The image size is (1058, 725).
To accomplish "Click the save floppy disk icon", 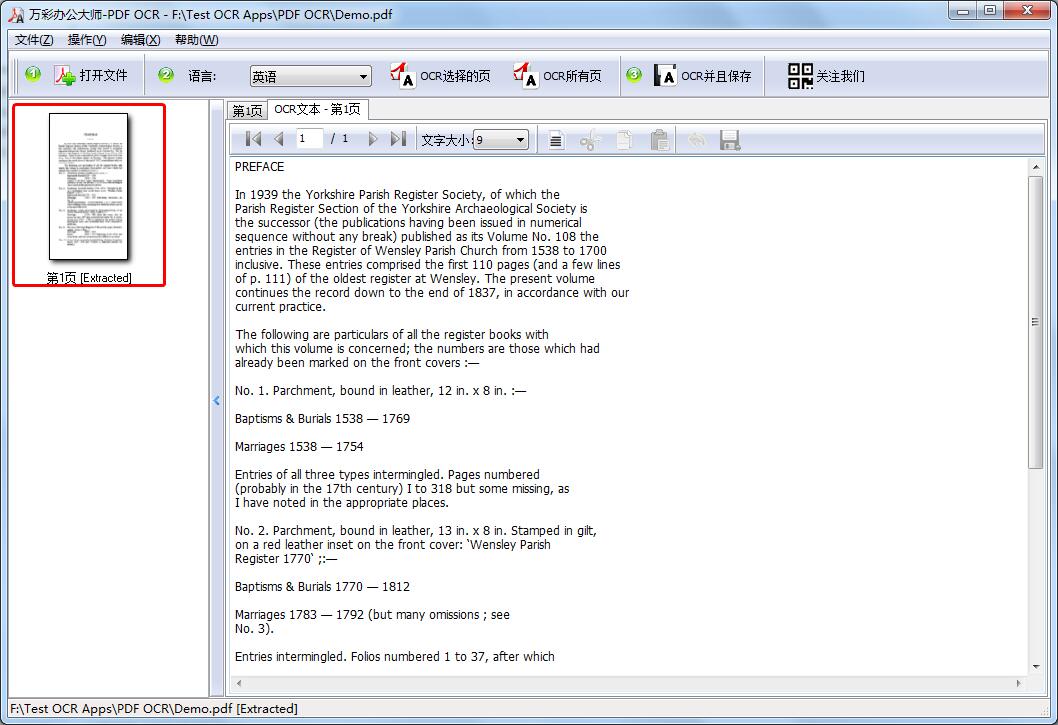I will (x=730, y=140).
